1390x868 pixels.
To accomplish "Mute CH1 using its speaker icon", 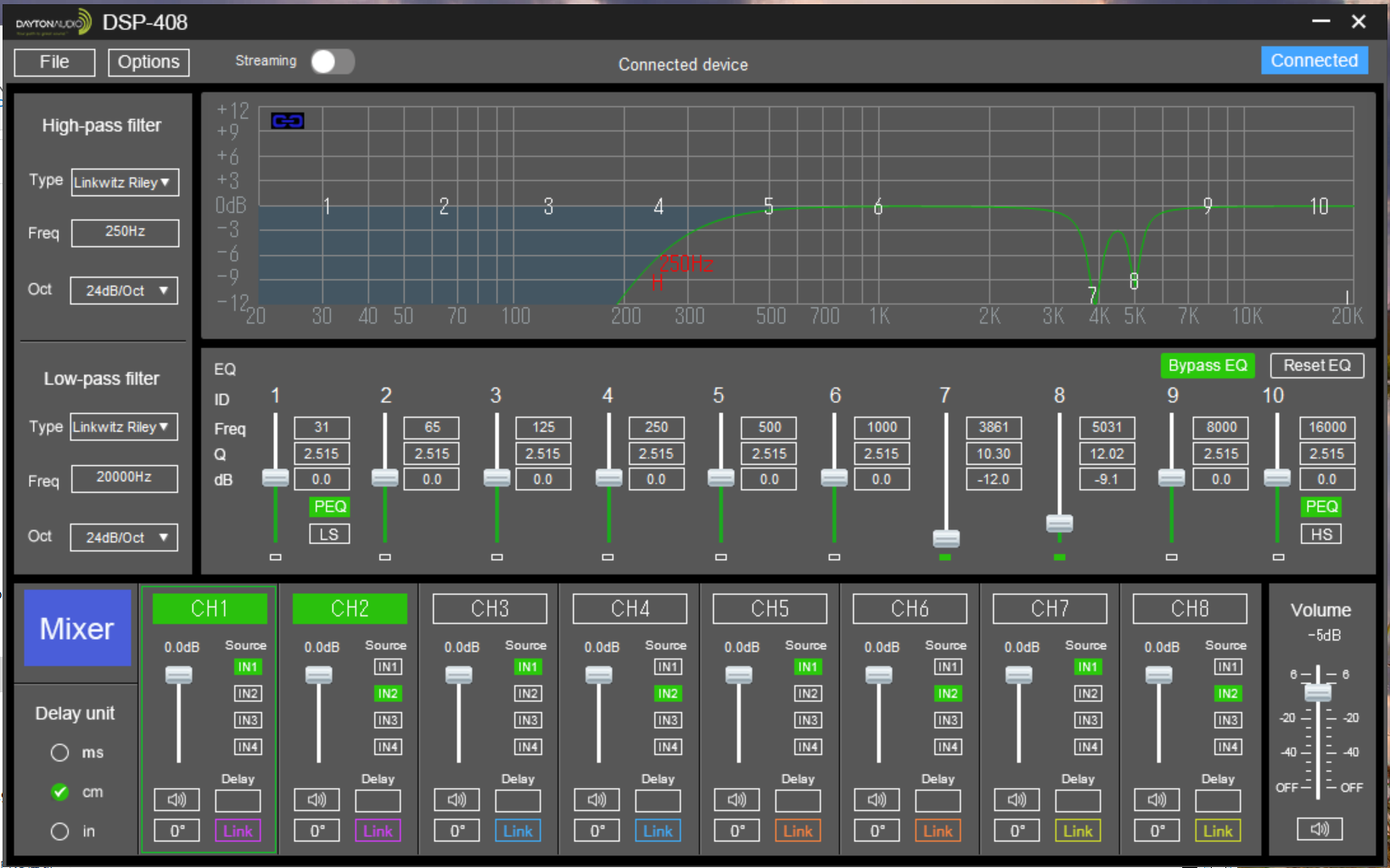I will pyautogui.click(x=177, y=799).
